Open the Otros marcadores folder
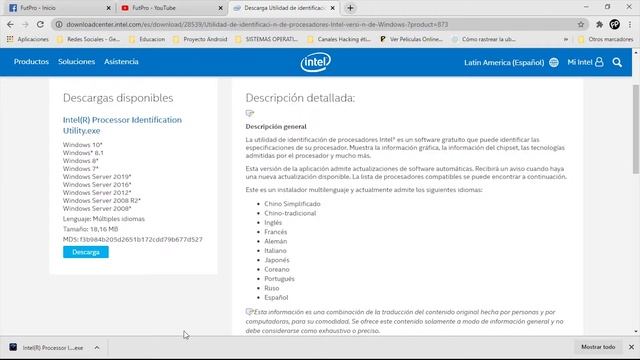This screenshot has height=360, width=640. [x=606, y=39]
